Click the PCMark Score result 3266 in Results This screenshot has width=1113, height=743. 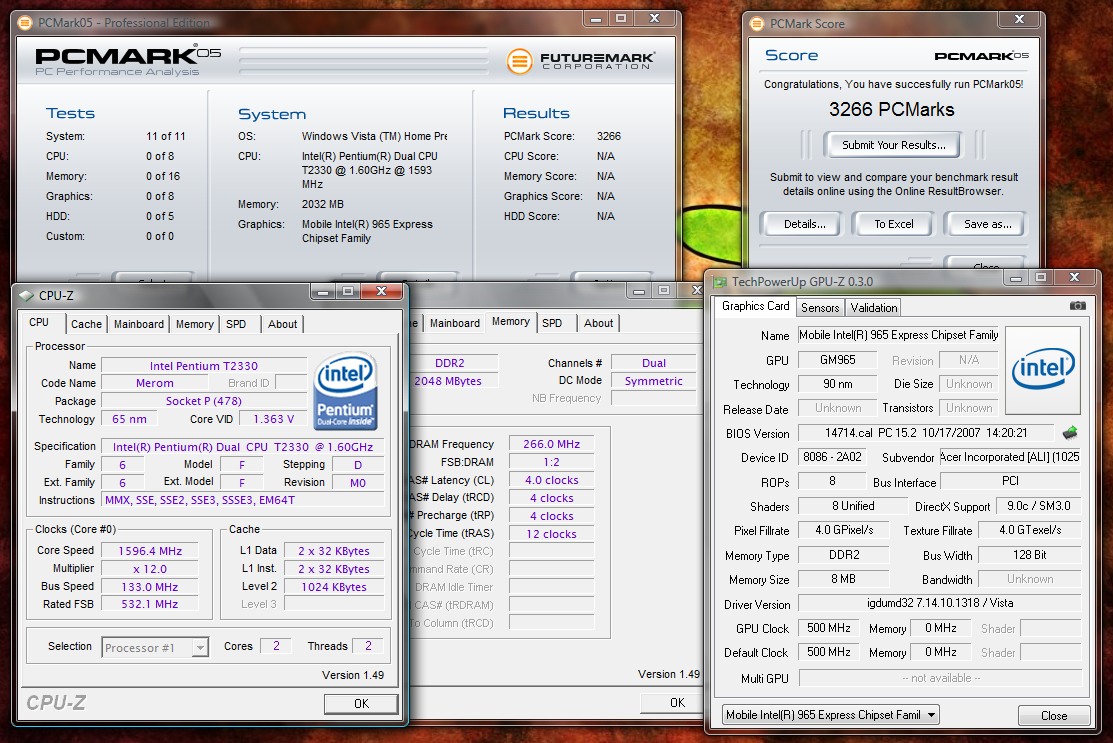point(609,136)
